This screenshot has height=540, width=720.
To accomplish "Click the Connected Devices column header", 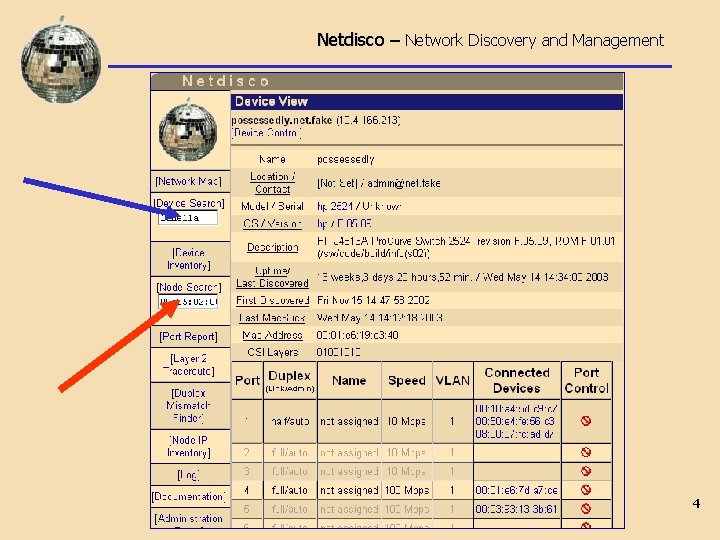I will click(517, 380).
